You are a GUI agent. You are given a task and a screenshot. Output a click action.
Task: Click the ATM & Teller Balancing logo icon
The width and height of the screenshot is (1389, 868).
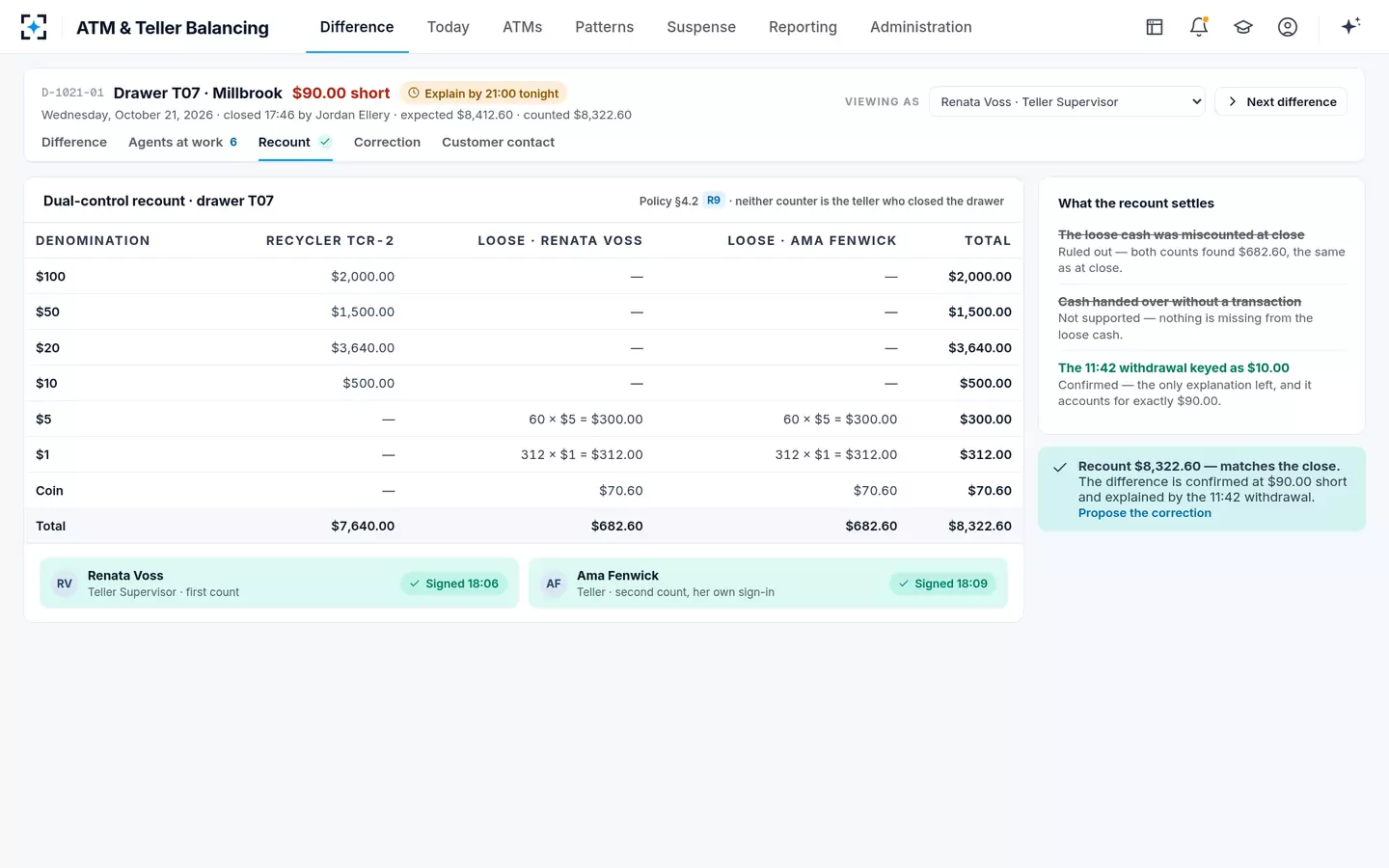[x=34, y=27]
